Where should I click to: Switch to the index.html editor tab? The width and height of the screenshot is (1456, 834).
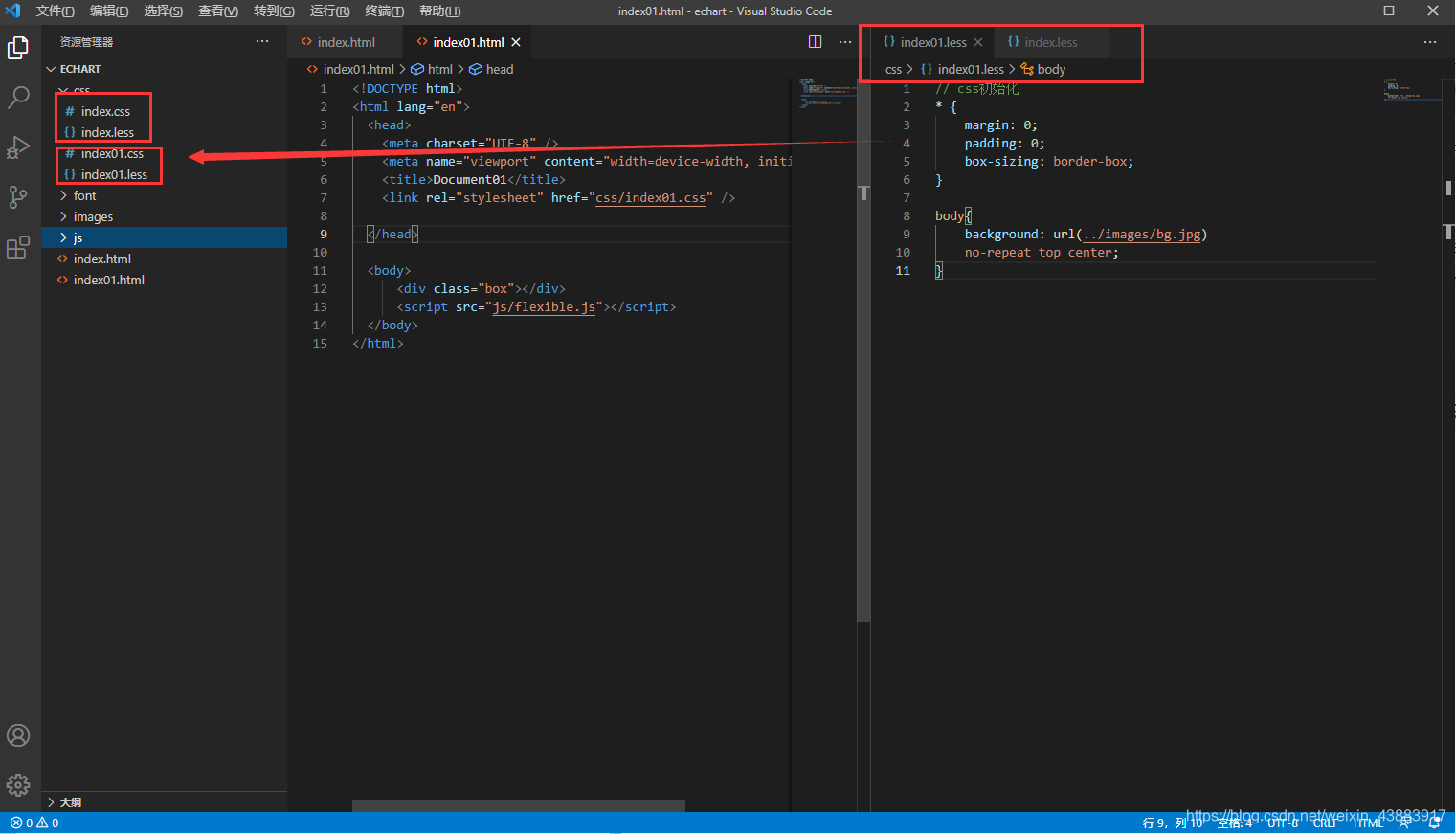(x=346, y=42)
